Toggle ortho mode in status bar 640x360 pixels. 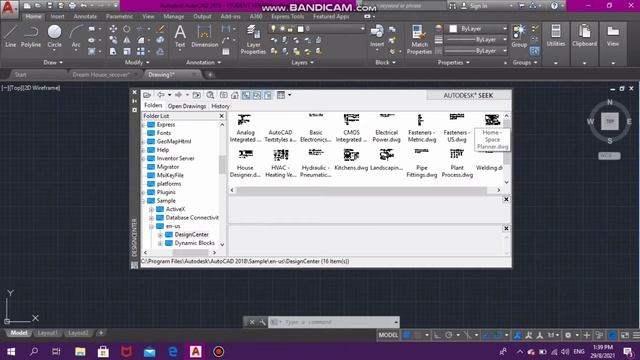pyautogui.click(x=437, y=335)
